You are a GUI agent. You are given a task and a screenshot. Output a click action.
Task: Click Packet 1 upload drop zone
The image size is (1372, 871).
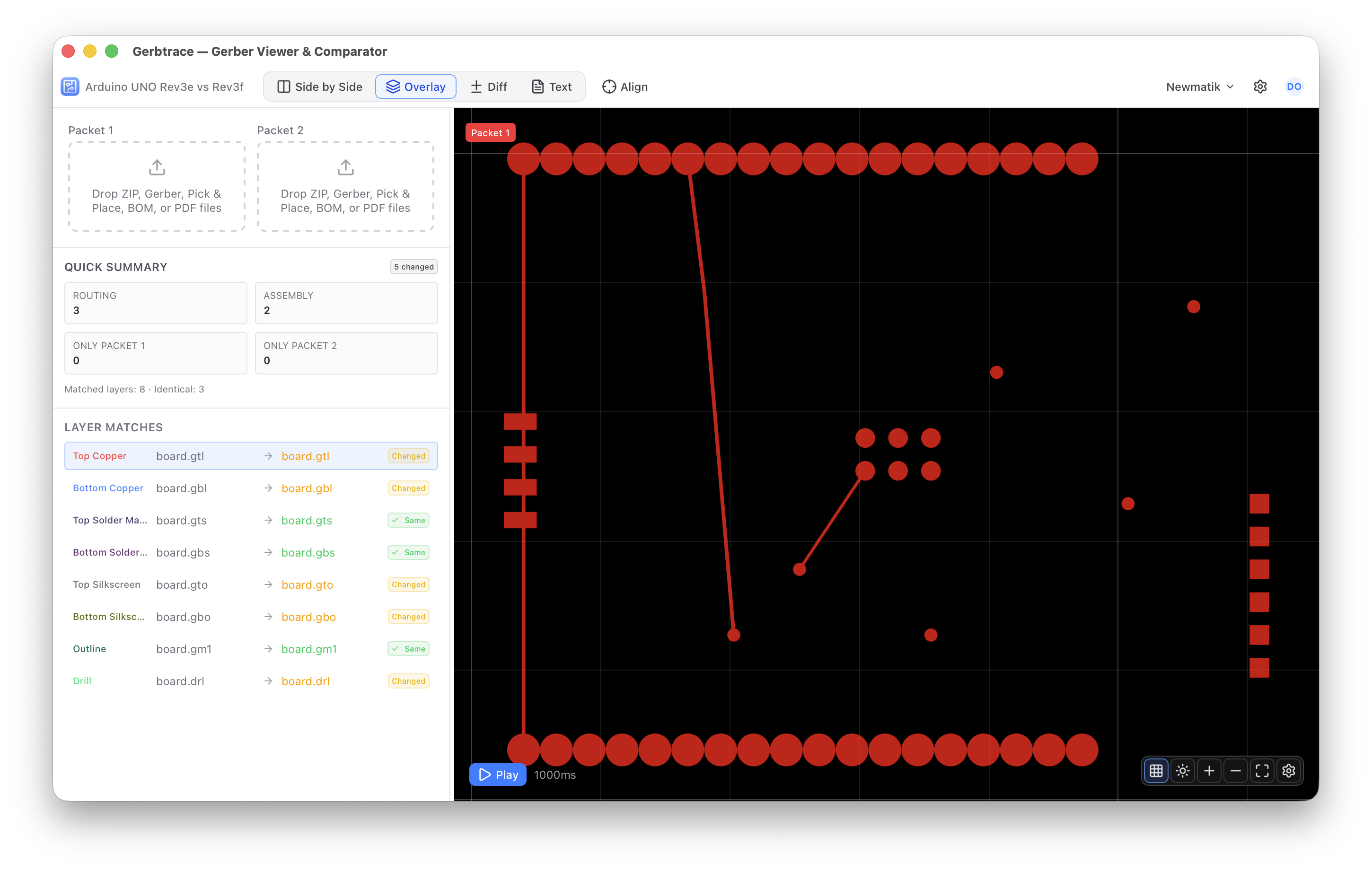[157, 186]
